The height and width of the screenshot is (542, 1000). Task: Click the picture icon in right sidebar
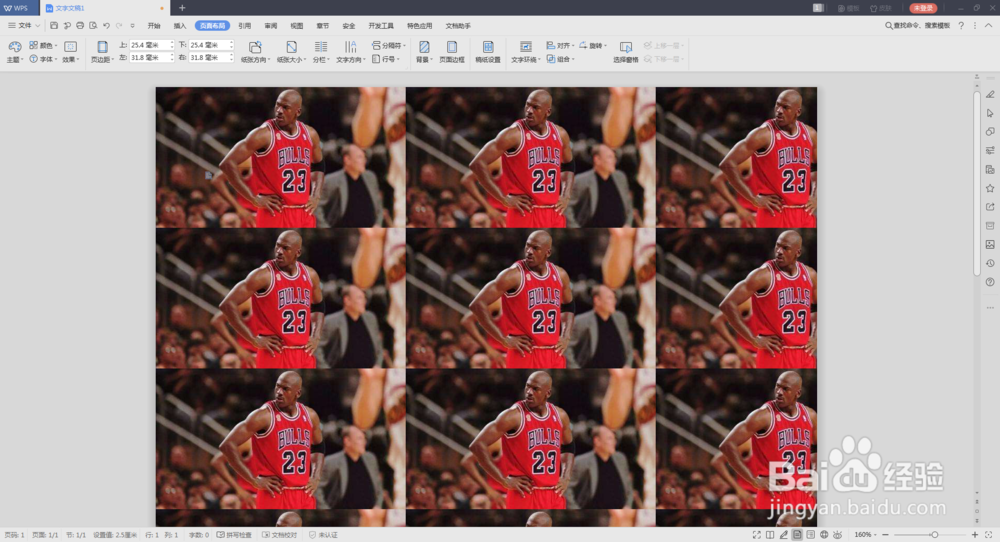tap(990, 244)
